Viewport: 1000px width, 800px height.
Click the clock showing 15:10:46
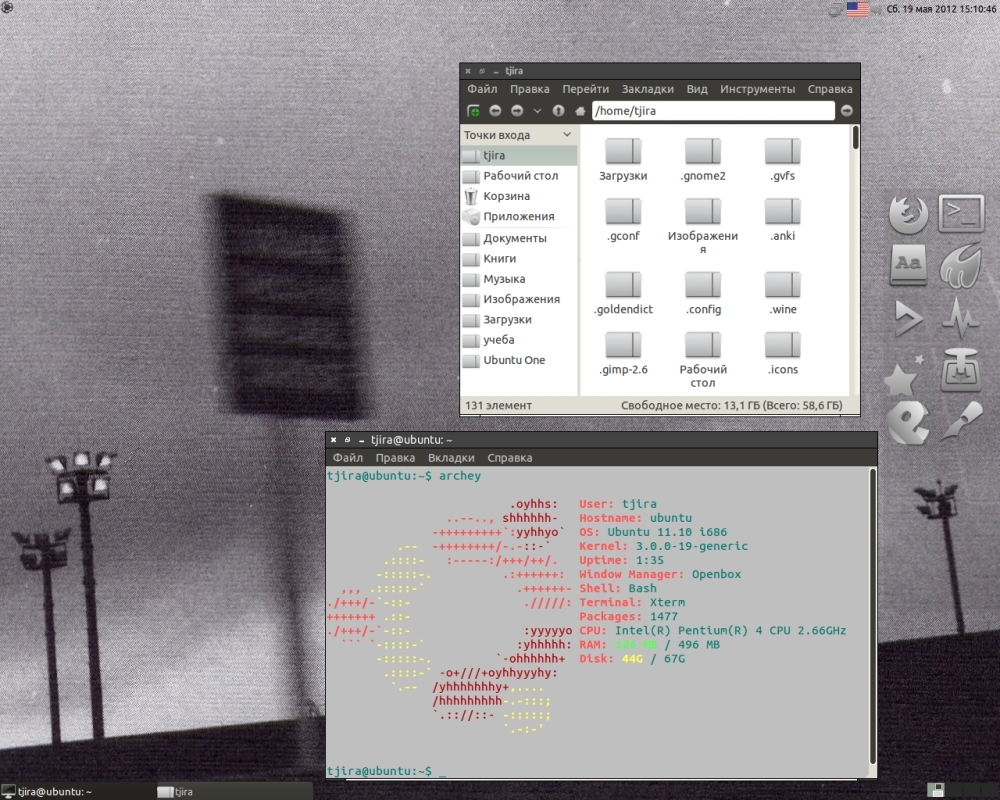(x=941, y=9)
